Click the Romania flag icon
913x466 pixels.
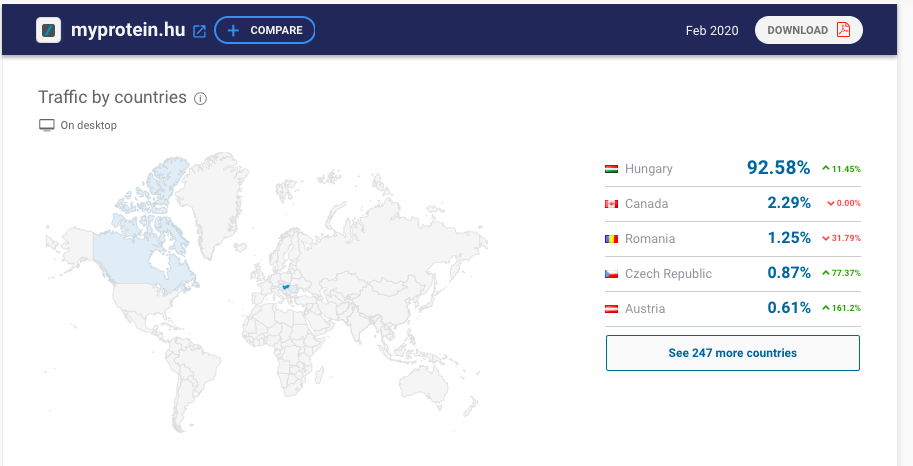pos(611,239)
